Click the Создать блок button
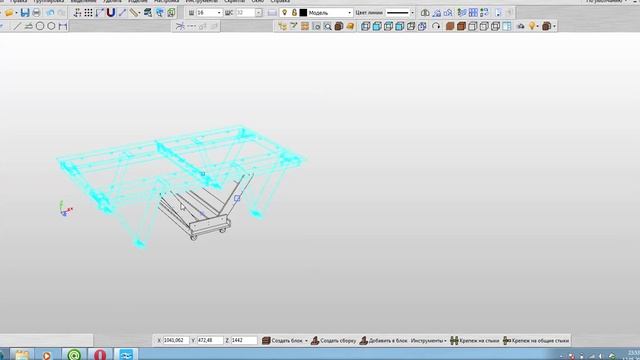The height and width of the screenshot is (360, 640). click(x=282, y=340)
